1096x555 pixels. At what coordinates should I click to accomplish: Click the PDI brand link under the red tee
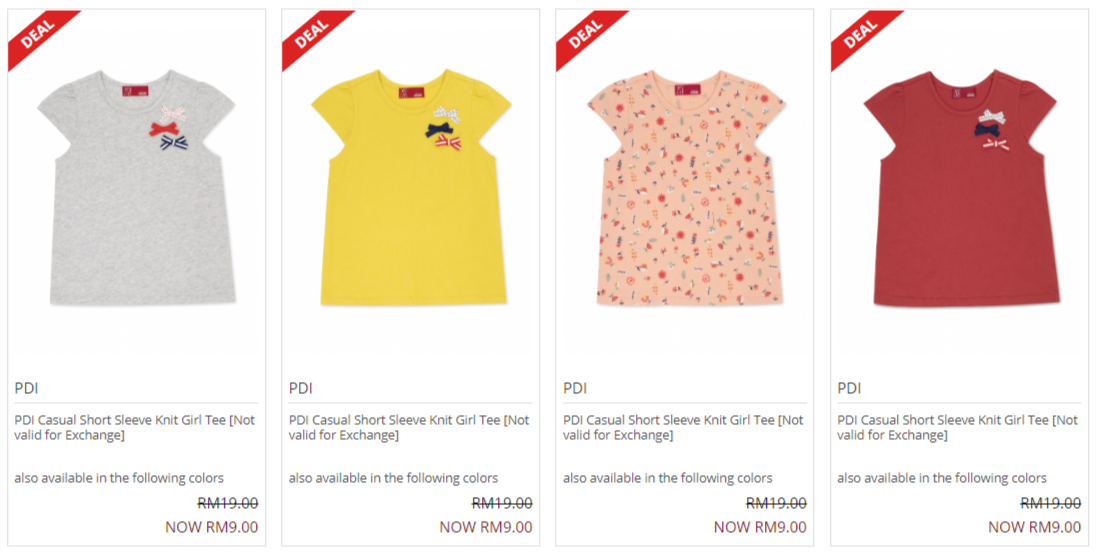tap(849, 388)
